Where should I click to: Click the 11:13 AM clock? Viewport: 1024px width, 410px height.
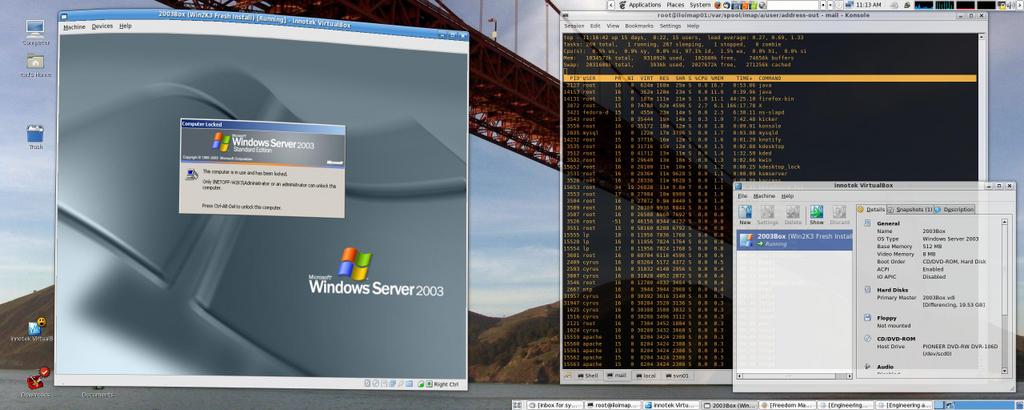pos(867,5)
